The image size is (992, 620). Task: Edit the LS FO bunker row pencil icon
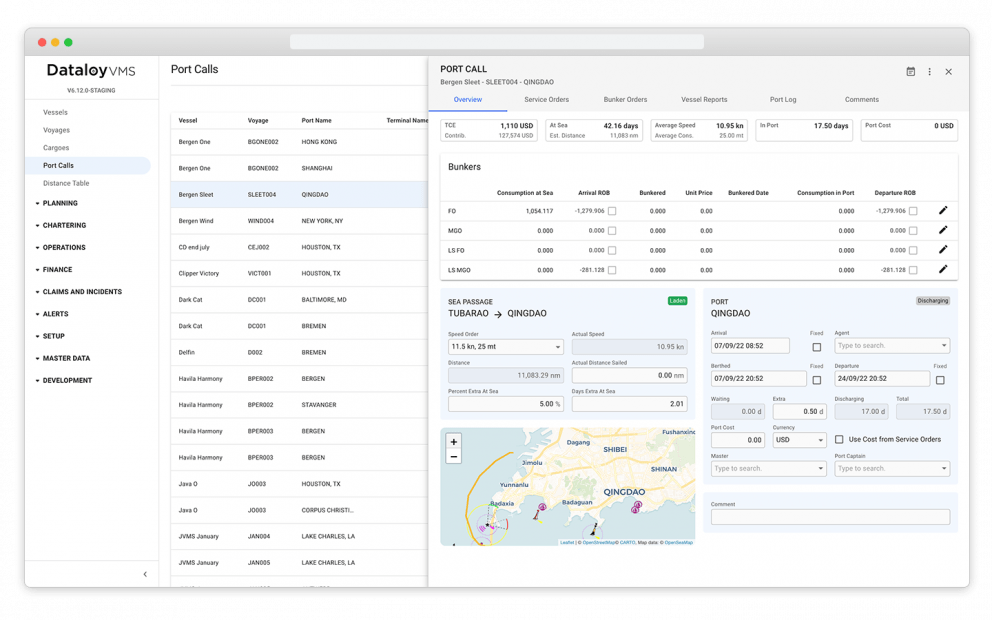pos(940,250)
